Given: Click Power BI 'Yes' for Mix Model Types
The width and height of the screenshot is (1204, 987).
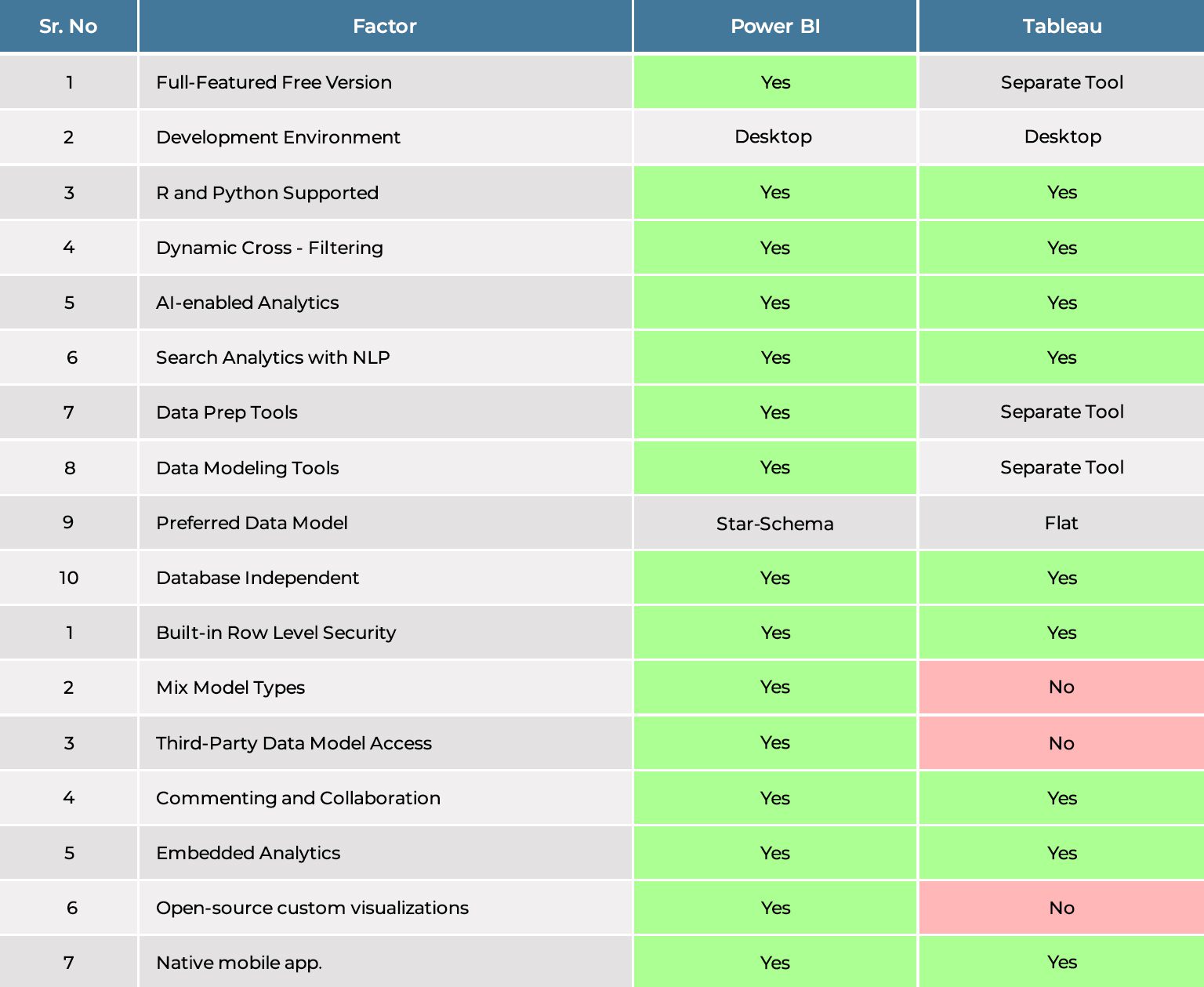Looking at the screenshot, I should click(x=775, y=687).
